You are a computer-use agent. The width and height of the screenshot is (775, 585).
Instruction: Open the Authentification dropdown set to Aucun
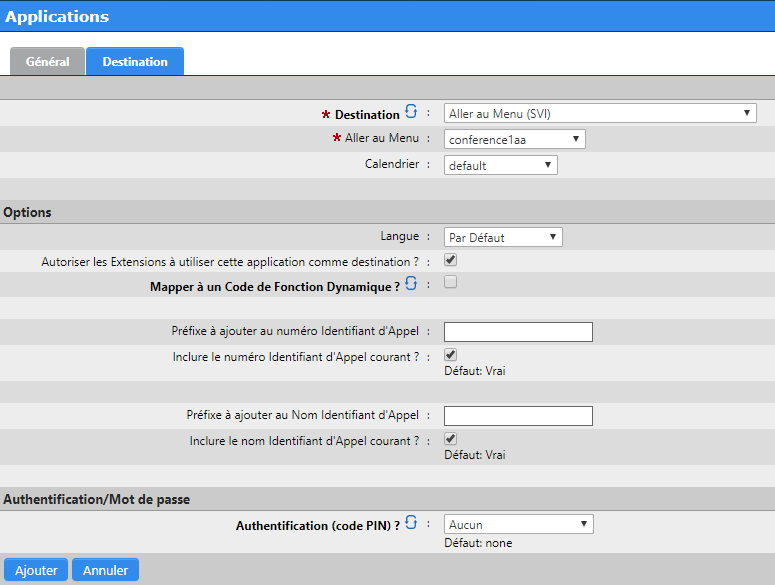tap(518, 524)
